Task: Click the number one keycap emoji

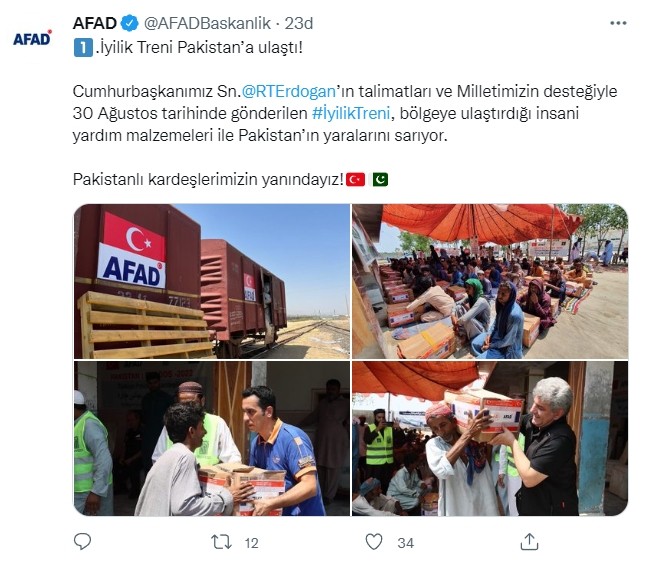Action: [x=83, y=48]
